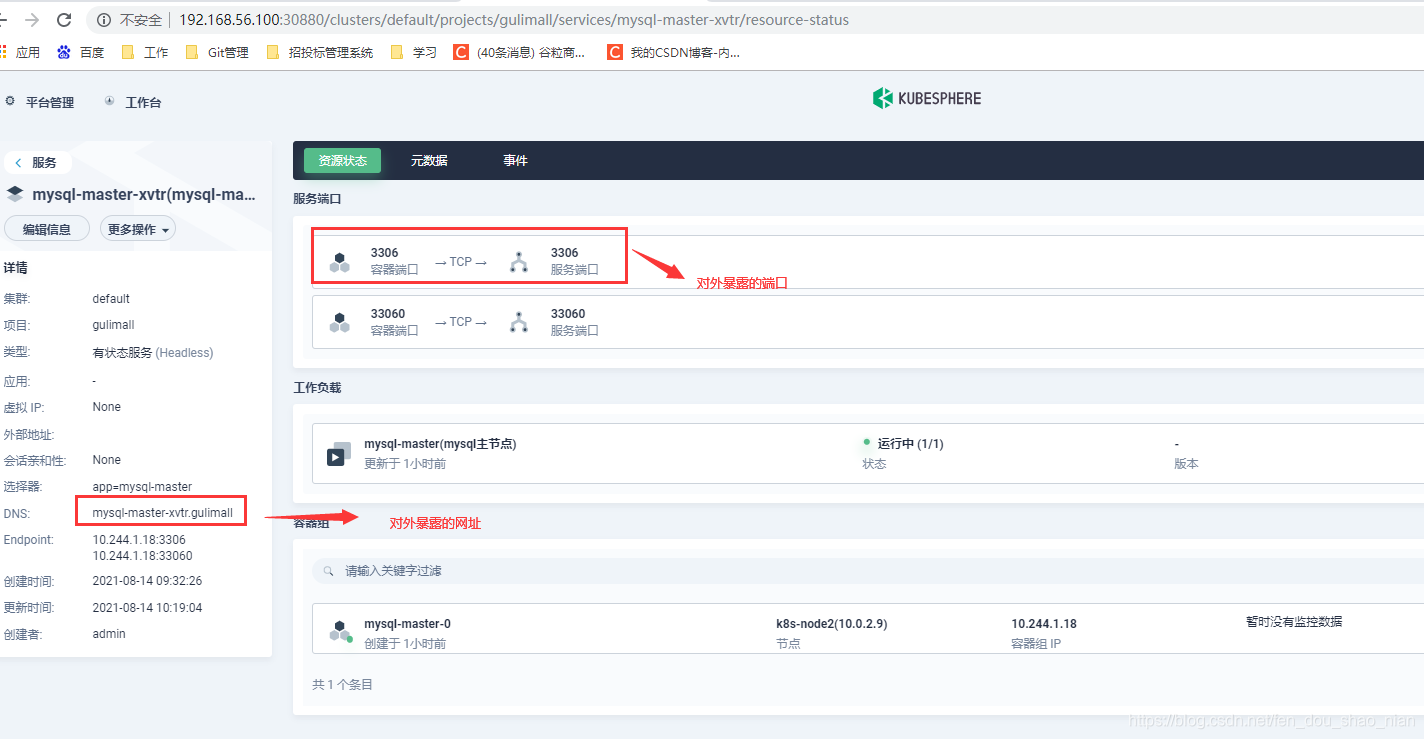Click the KubeSphere logo
Viewport: 1424px width, 739px height.
(926, 98)
